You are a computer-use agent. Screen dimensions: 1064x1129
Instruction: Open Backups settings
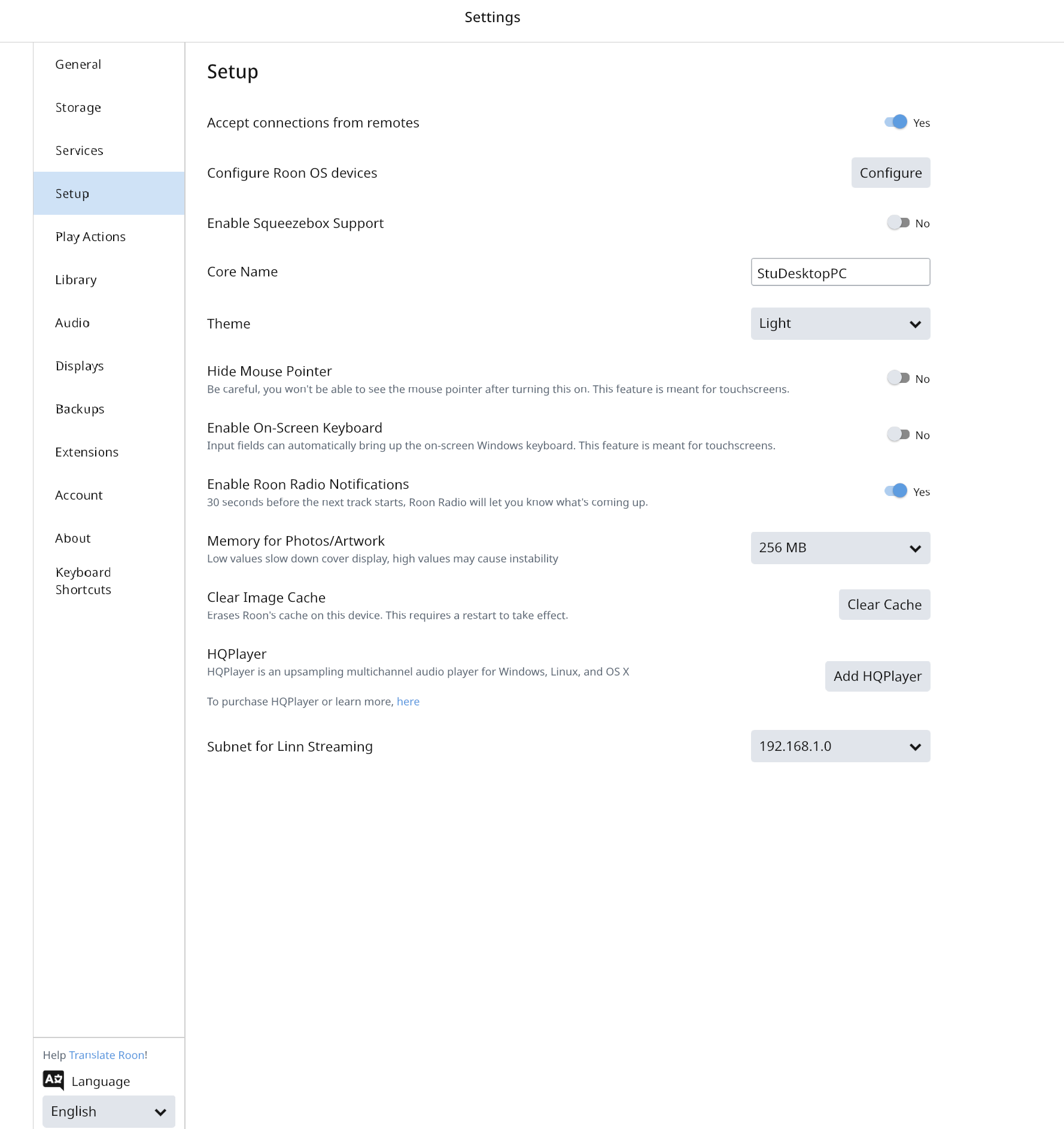click(109, 409)
